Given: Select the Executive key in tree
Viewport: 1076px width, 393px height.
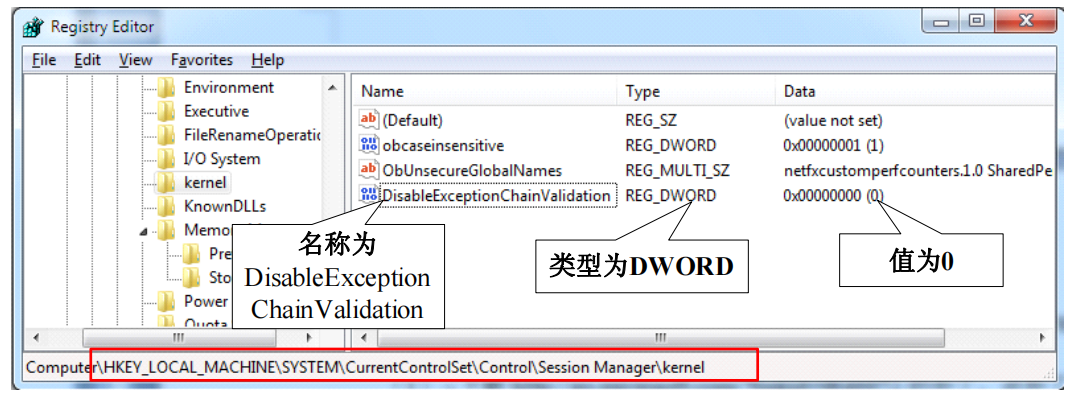Looking at the screenshot, I should (x=216, y=111).
